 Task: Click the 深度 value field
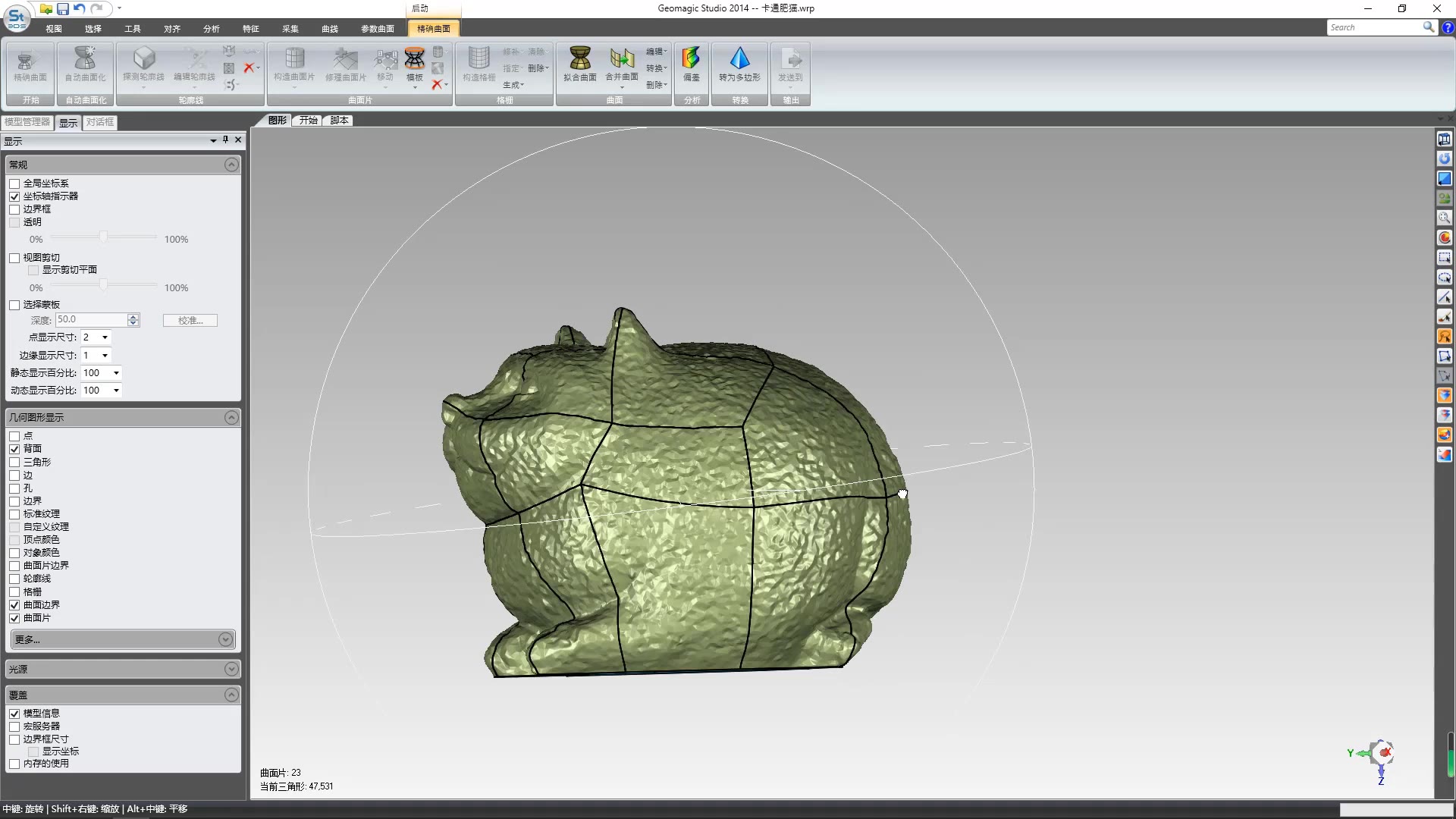click(x=91, y=320)
